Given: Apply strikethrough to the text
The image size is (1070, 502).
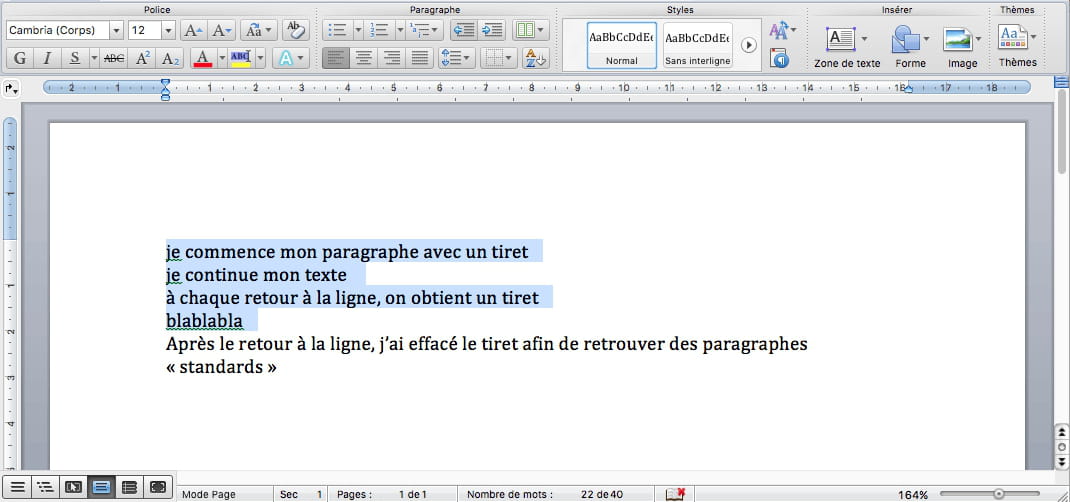Looking at the screenshot, I should [x=114, y=58].
